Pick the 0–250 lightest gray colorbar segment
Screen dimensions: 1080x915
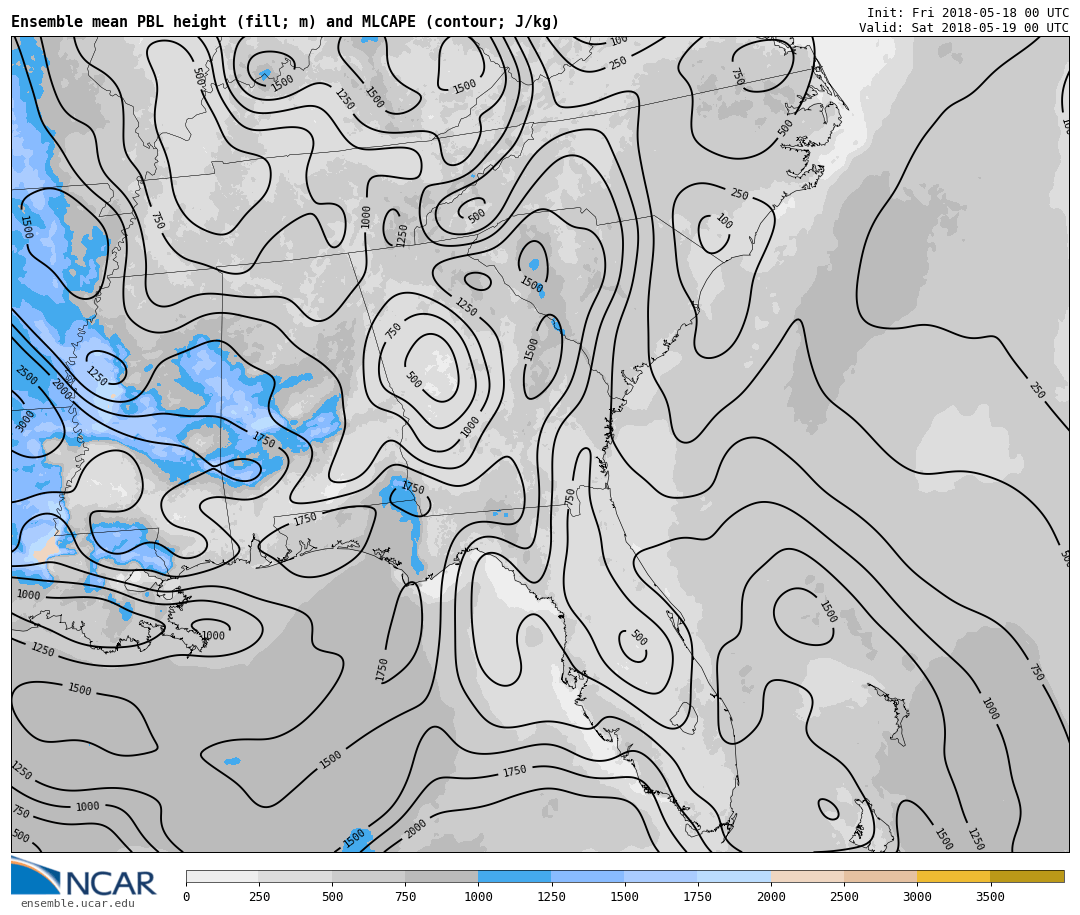click(222, 876)
